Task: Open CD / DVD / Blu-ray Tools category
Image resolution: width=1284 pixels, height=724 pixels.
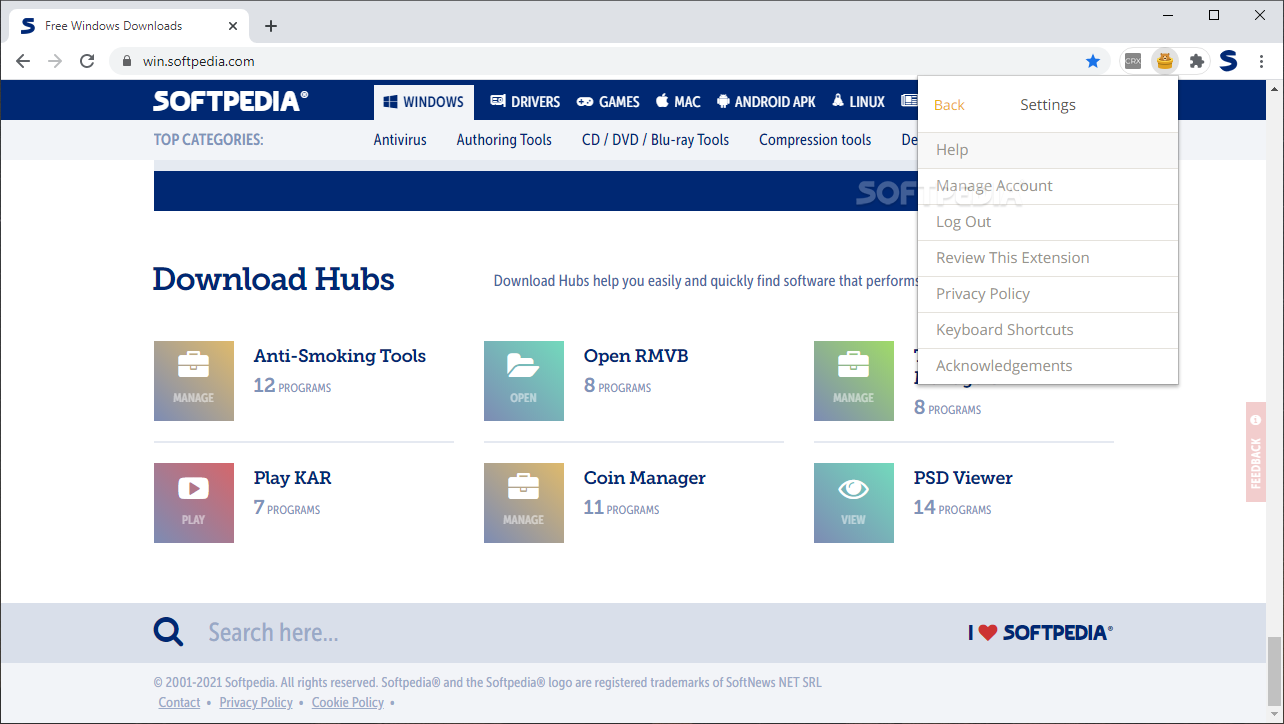Action: [655, 140]
